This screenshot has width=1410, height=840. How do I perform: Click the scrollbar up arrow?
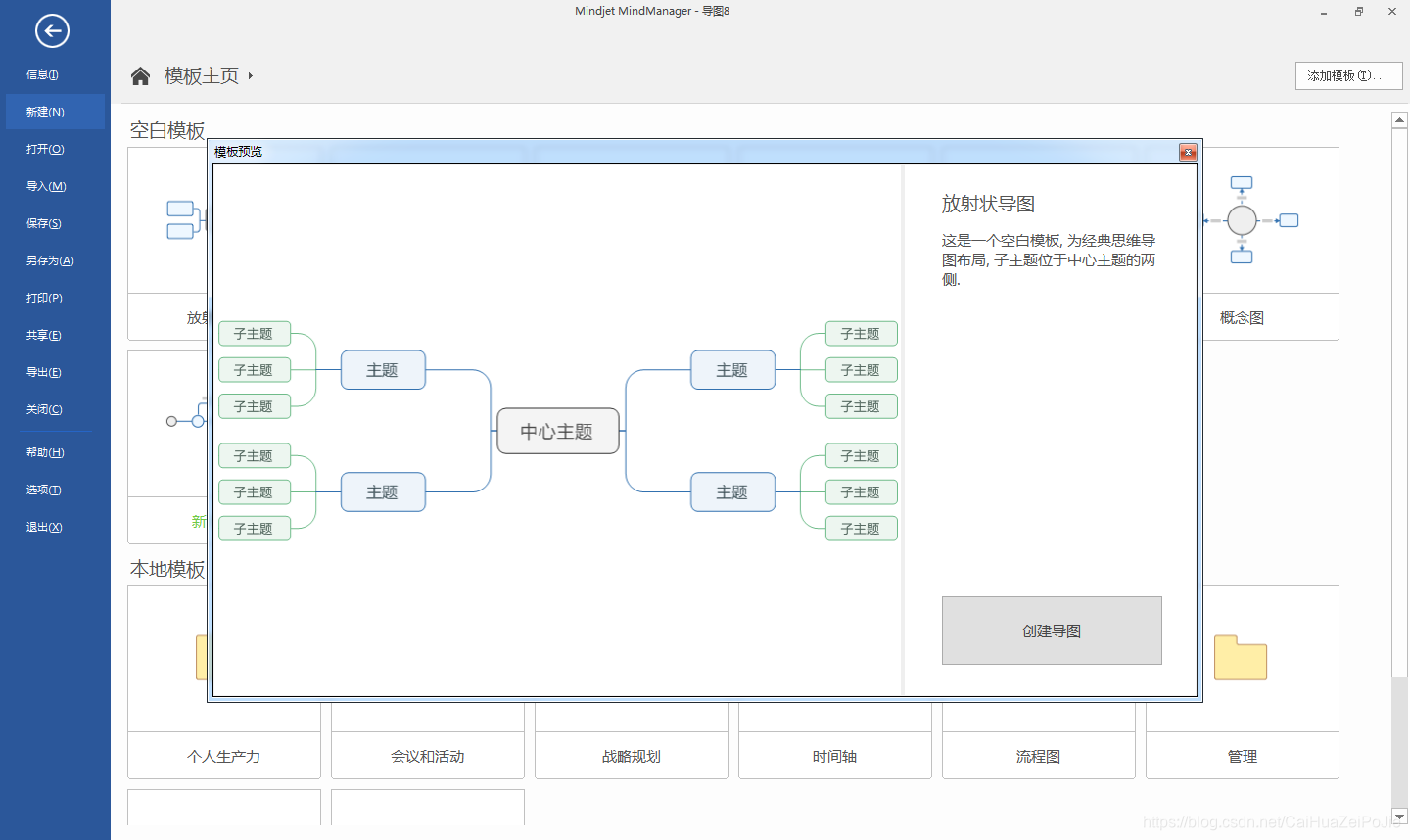point(1399,119)
